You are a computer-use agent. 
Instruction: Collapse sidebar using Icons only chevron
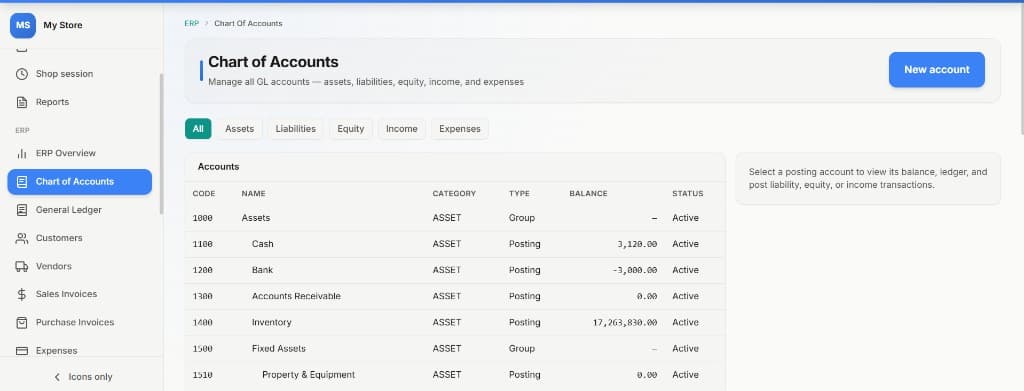tap(57, 377)
